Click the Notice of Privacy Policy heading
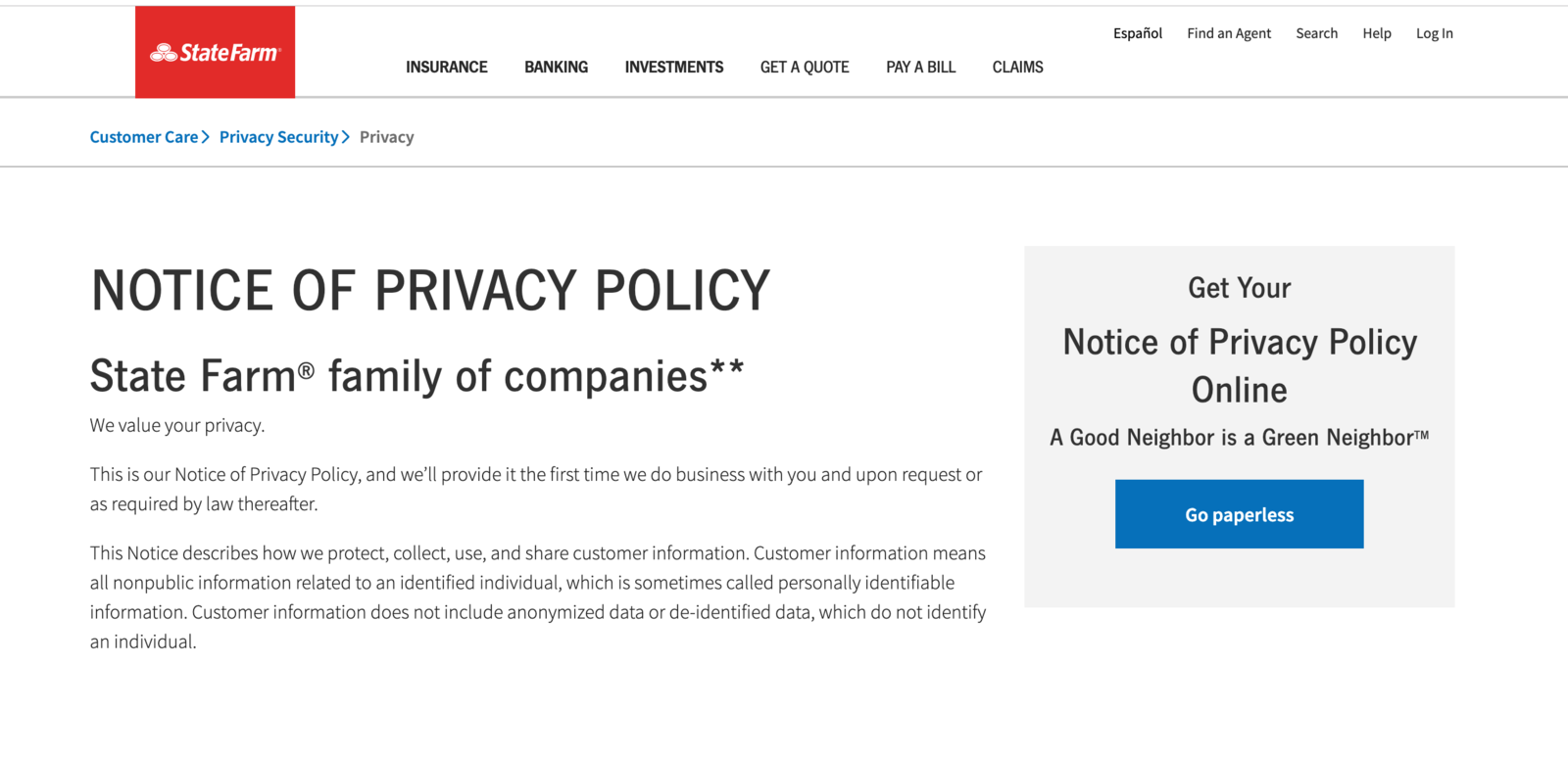This screenshot has width=1568, height=760. pos(431,291)
